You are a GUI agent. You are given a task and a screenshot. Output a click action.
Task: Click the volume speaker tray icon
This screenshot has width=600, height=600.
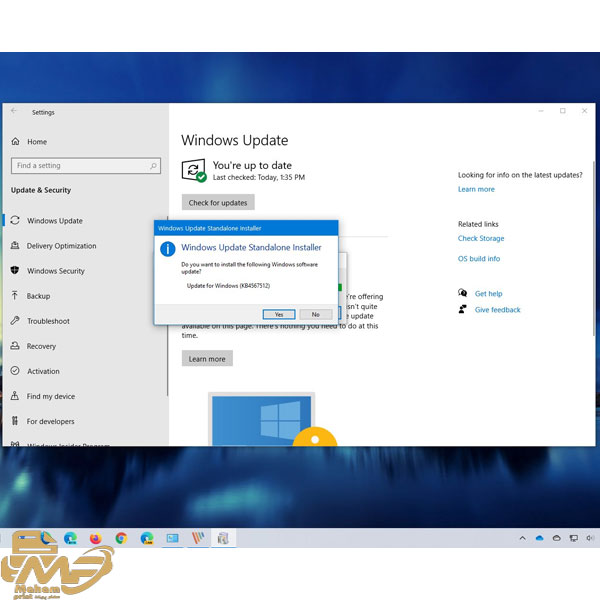point(590,538)
